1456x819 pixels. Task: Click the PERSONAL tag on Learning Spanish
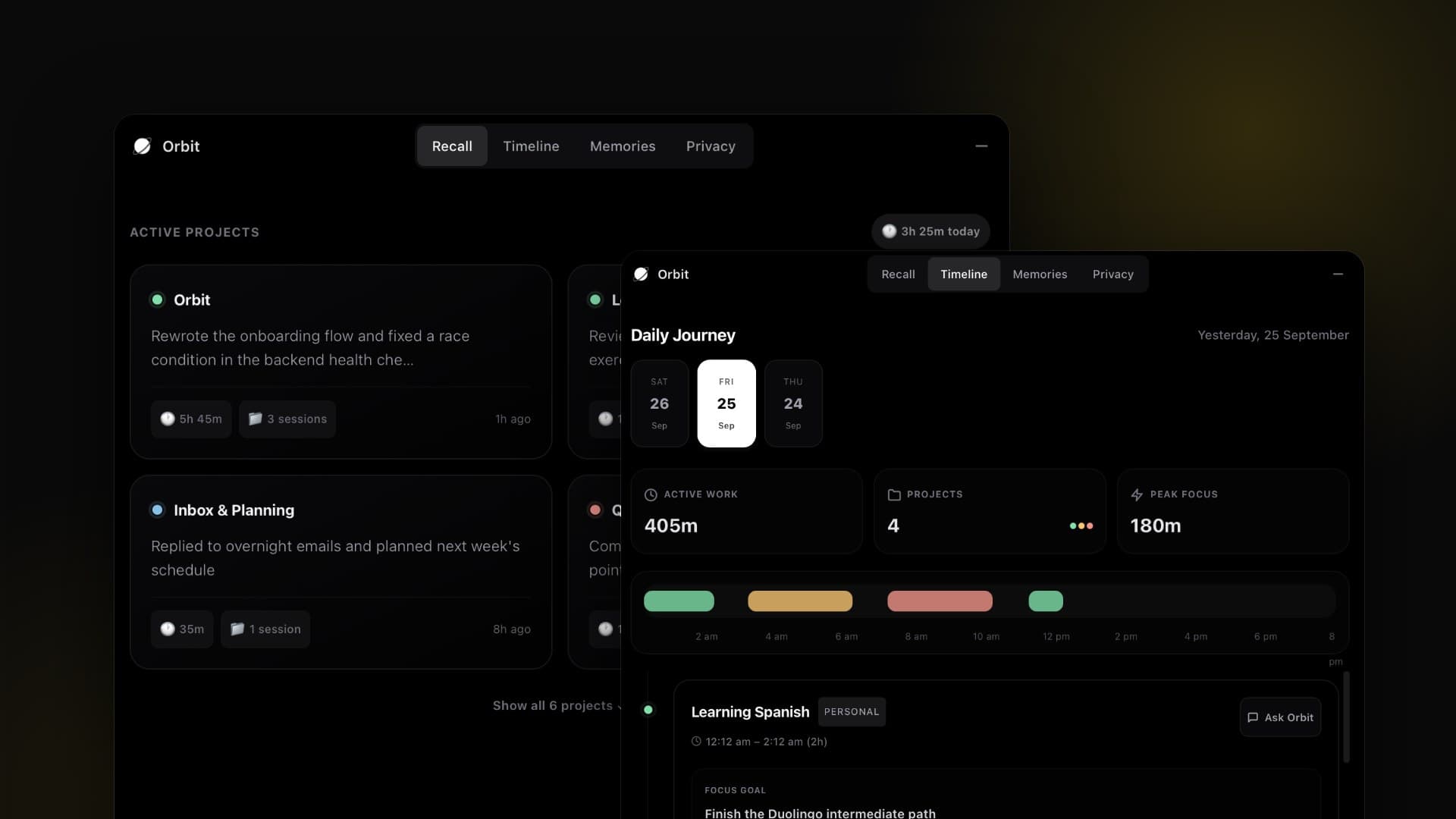point(852,711)
